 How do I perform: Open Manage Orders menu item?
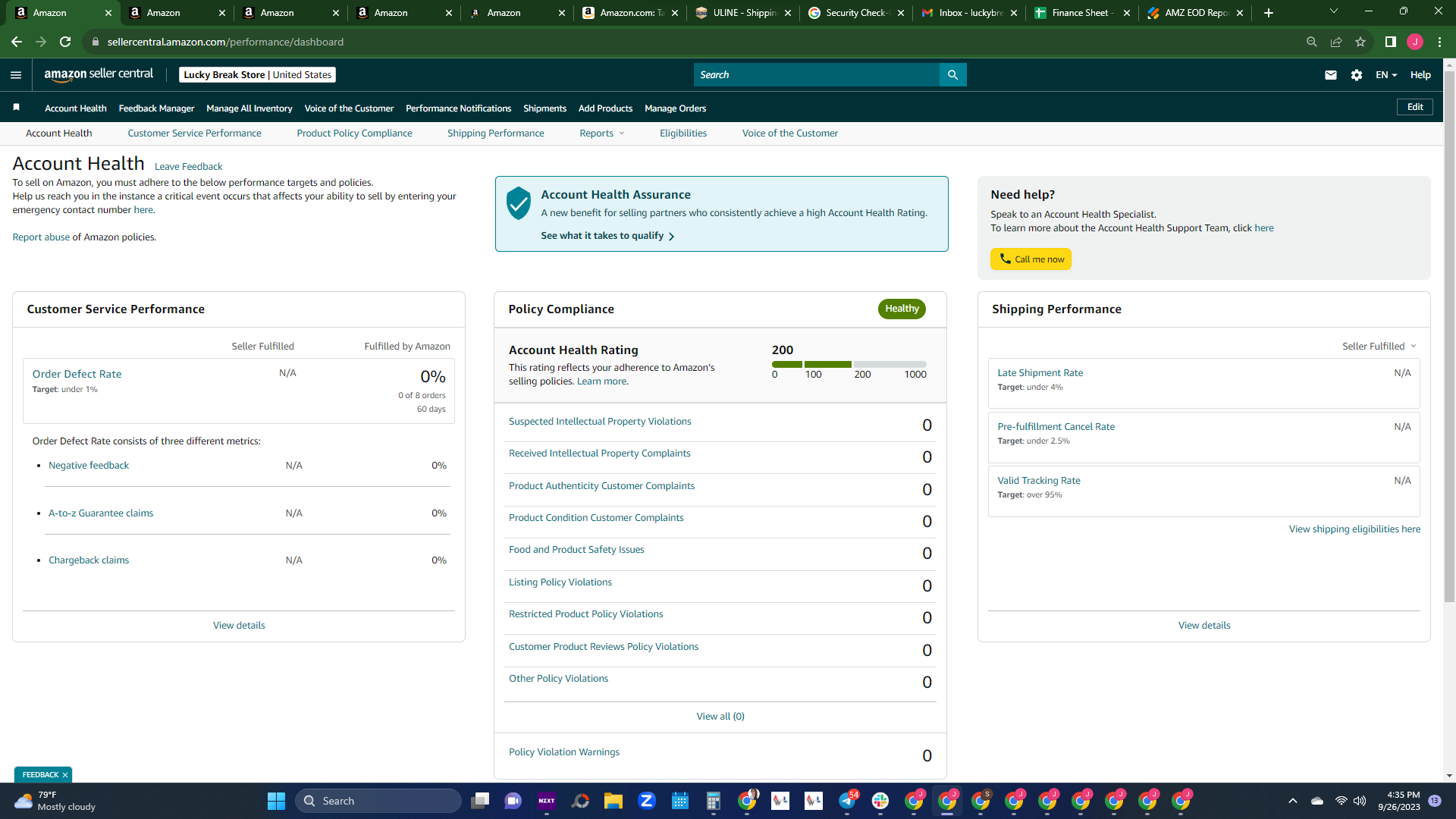tap(675, 108)
